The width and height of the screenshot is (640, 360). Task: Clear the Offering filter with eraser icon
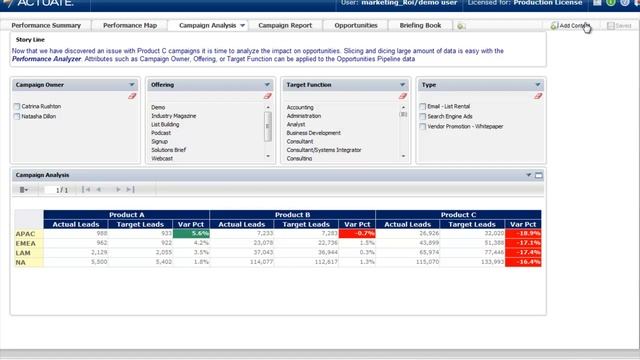pyautogui.click(x=267, y=96)
